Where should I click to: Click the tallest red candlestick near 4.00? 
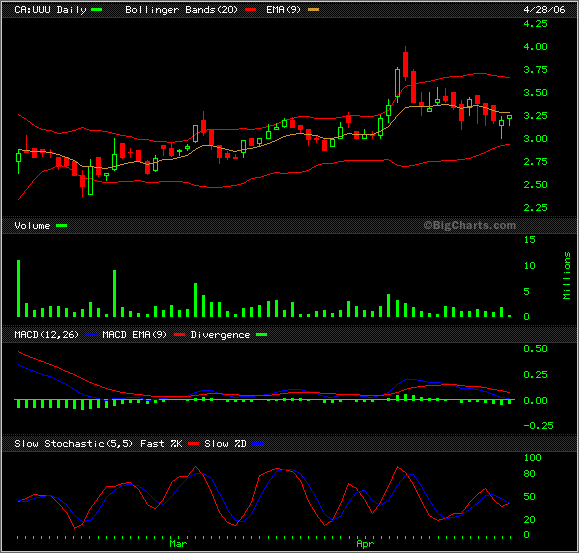tap(405, 65)
